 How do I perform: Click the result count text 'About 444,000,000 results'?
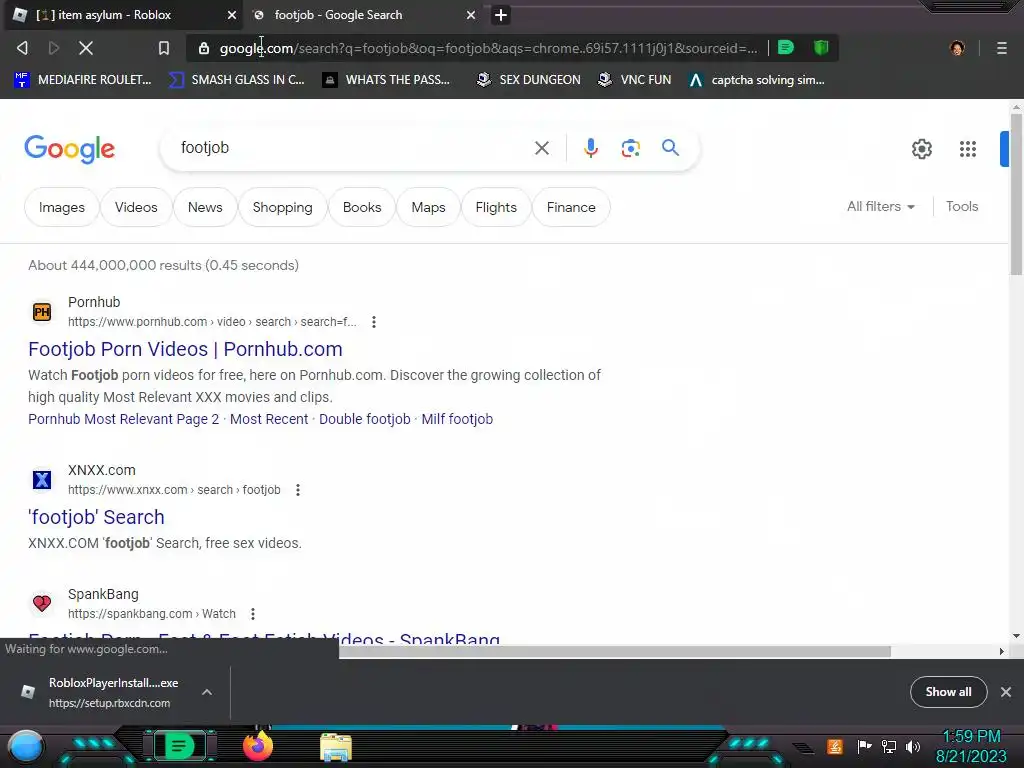[115, 265]
